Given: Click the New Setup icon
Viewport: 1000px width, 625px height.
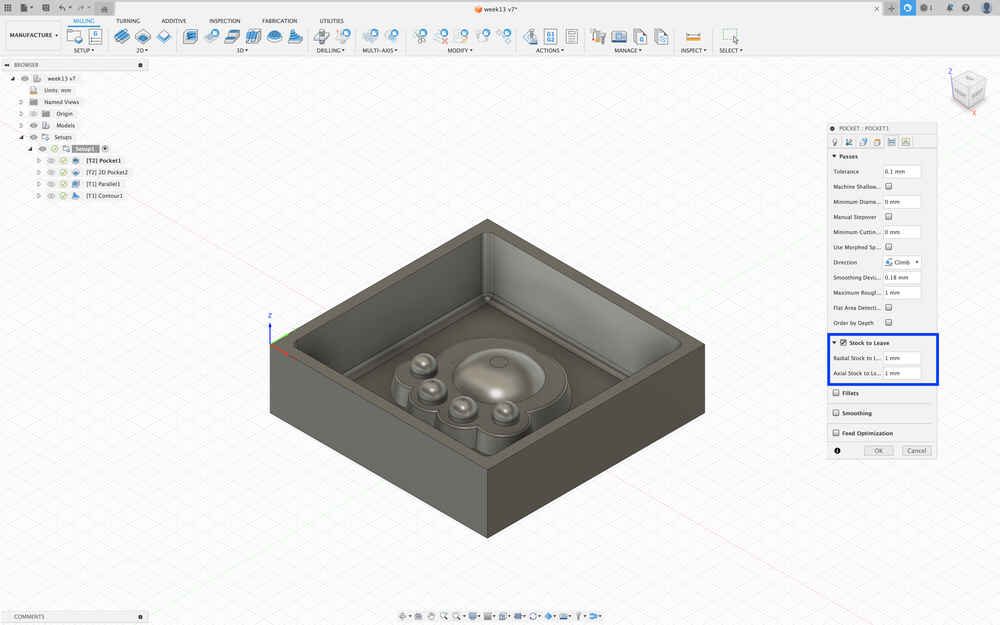Looking at the screenshot, I should [x=75, y=37].
